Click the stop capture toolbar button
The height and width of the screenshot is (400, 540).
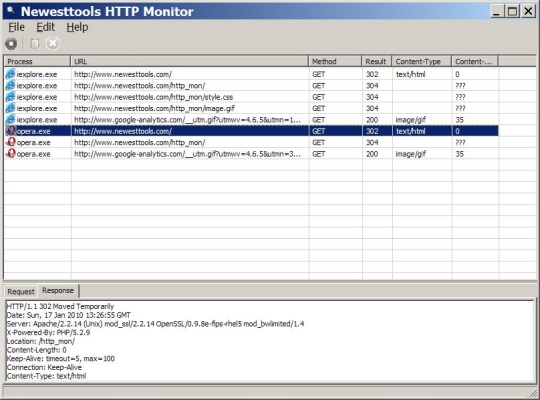coord(11,44)
